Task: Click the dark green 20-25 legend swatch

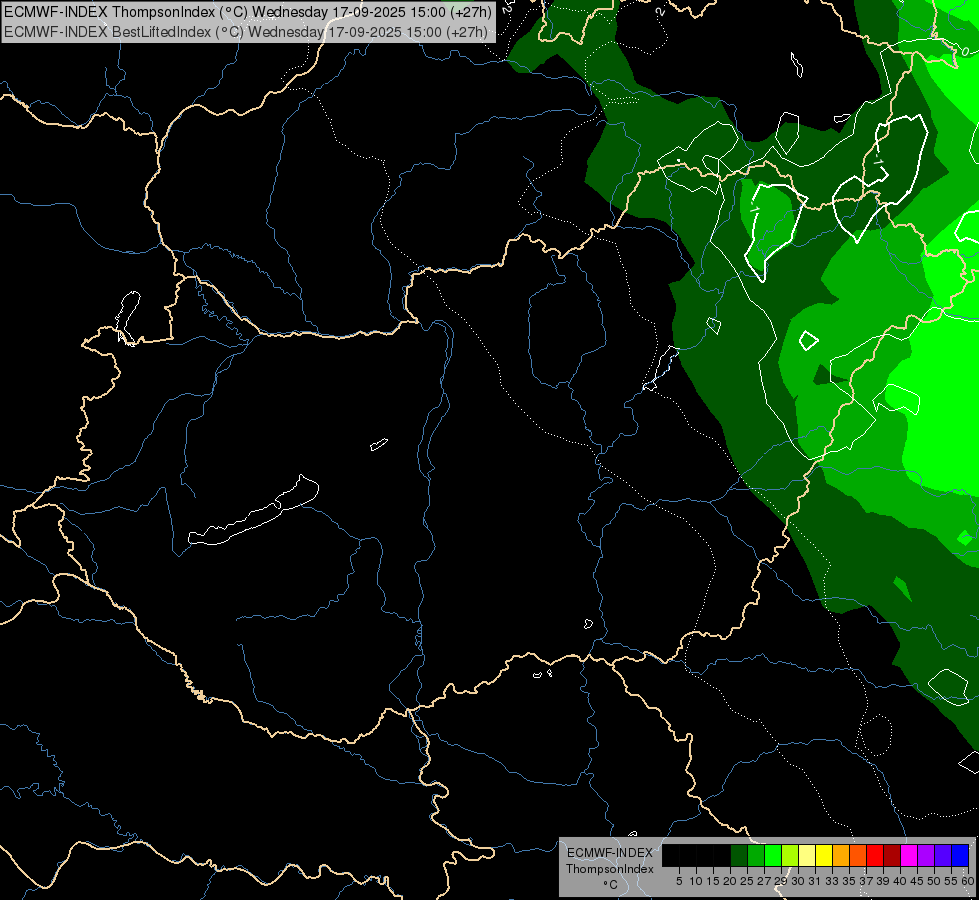Action: pos(739,855)
